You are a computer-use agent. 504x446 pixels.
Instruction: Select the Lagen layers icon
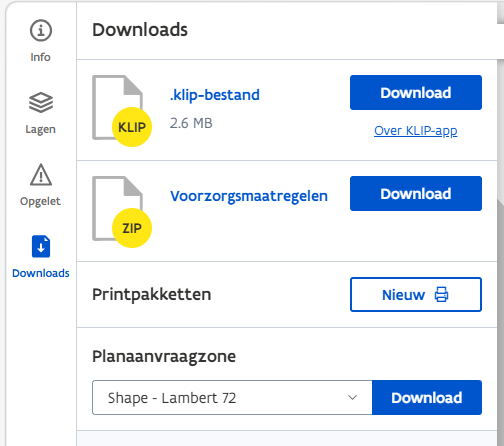(x=41, y=102)
